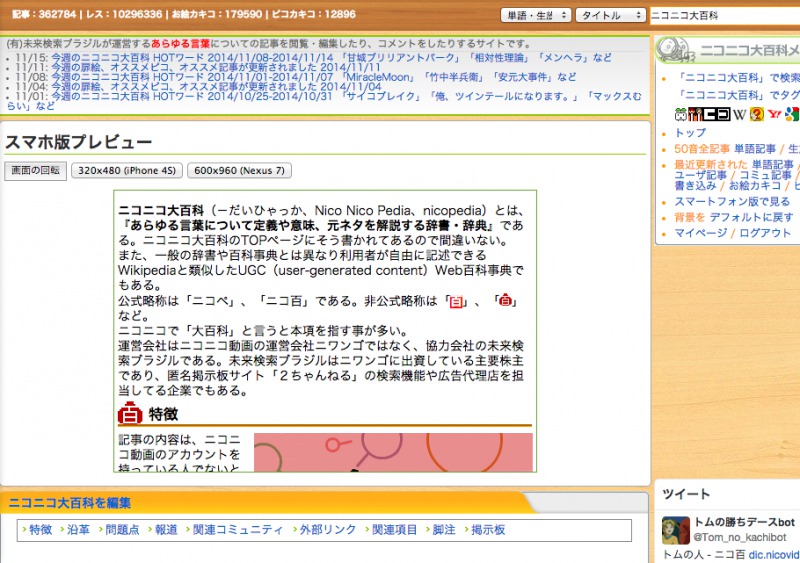Click the スマホ版プレビュー heading text
The height and width of the screenshot is (563, 800).
[78, 142]
